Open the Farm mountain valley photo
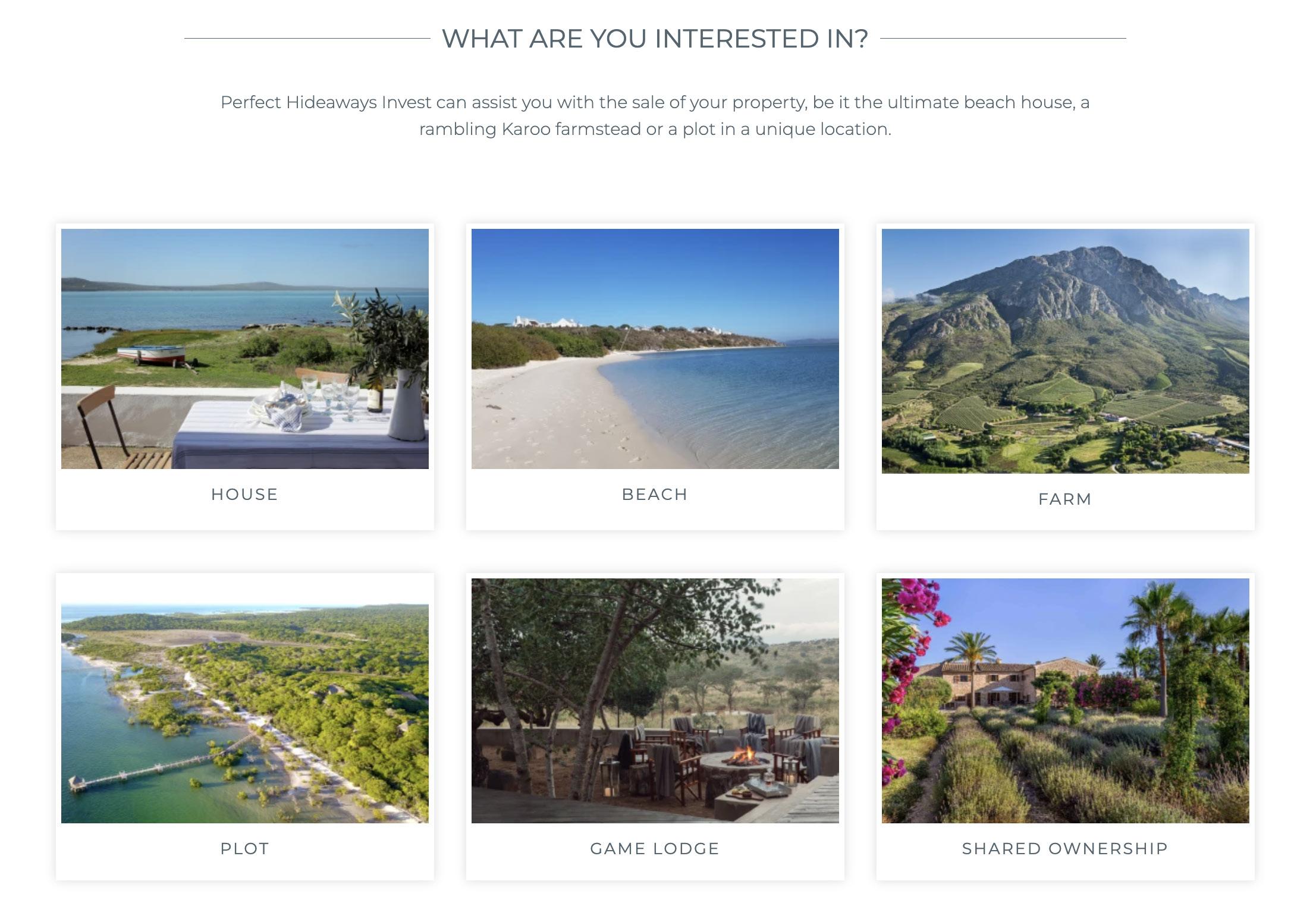This screenshot has width=1316, height=900. point(1065,351)
